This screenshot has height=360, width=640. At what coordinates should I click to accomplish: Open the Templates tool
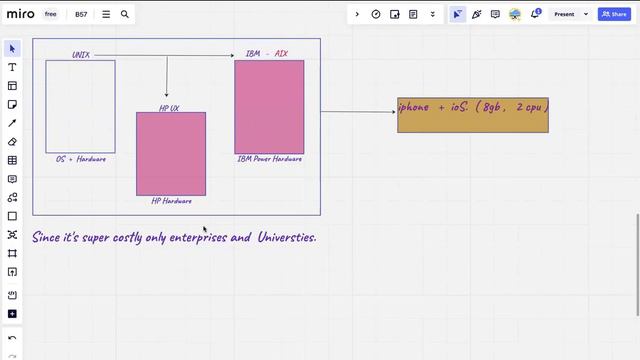click(x=12, y=86)
